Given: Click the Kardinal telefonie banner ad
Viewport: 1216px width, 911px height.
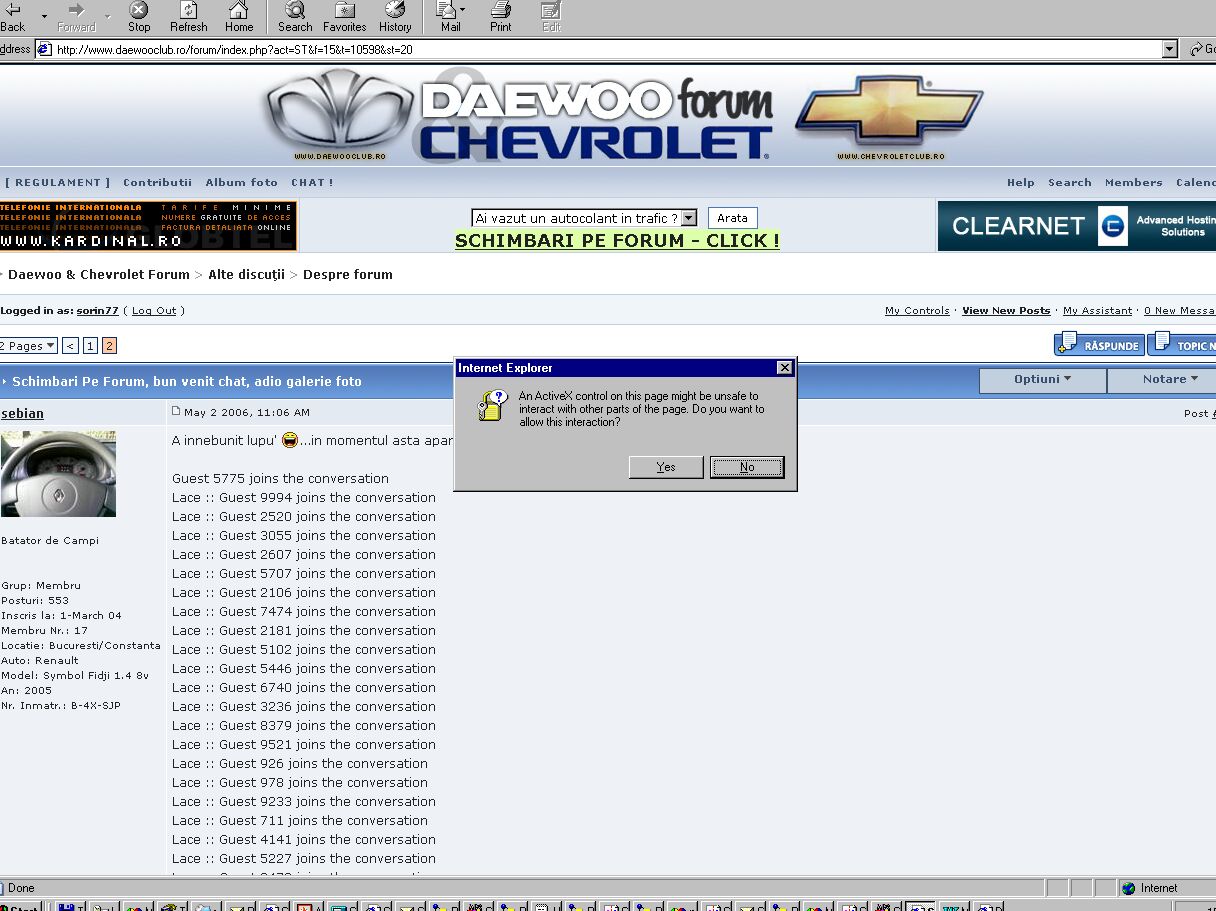Looking at the screenshot, I should coord(148,225).
